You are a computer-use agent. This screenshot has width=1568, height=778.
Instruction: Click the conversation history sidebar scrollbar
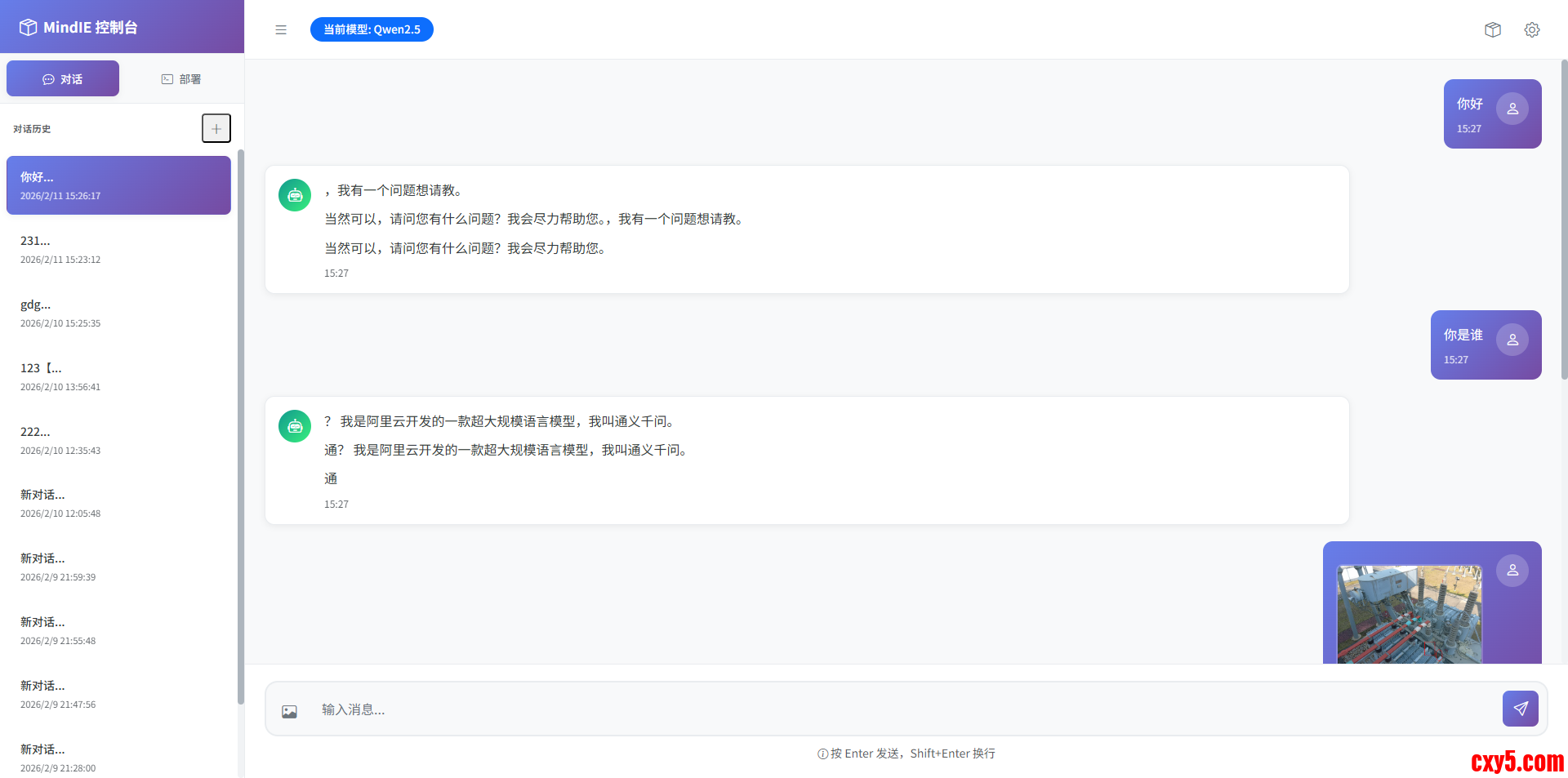240,425
